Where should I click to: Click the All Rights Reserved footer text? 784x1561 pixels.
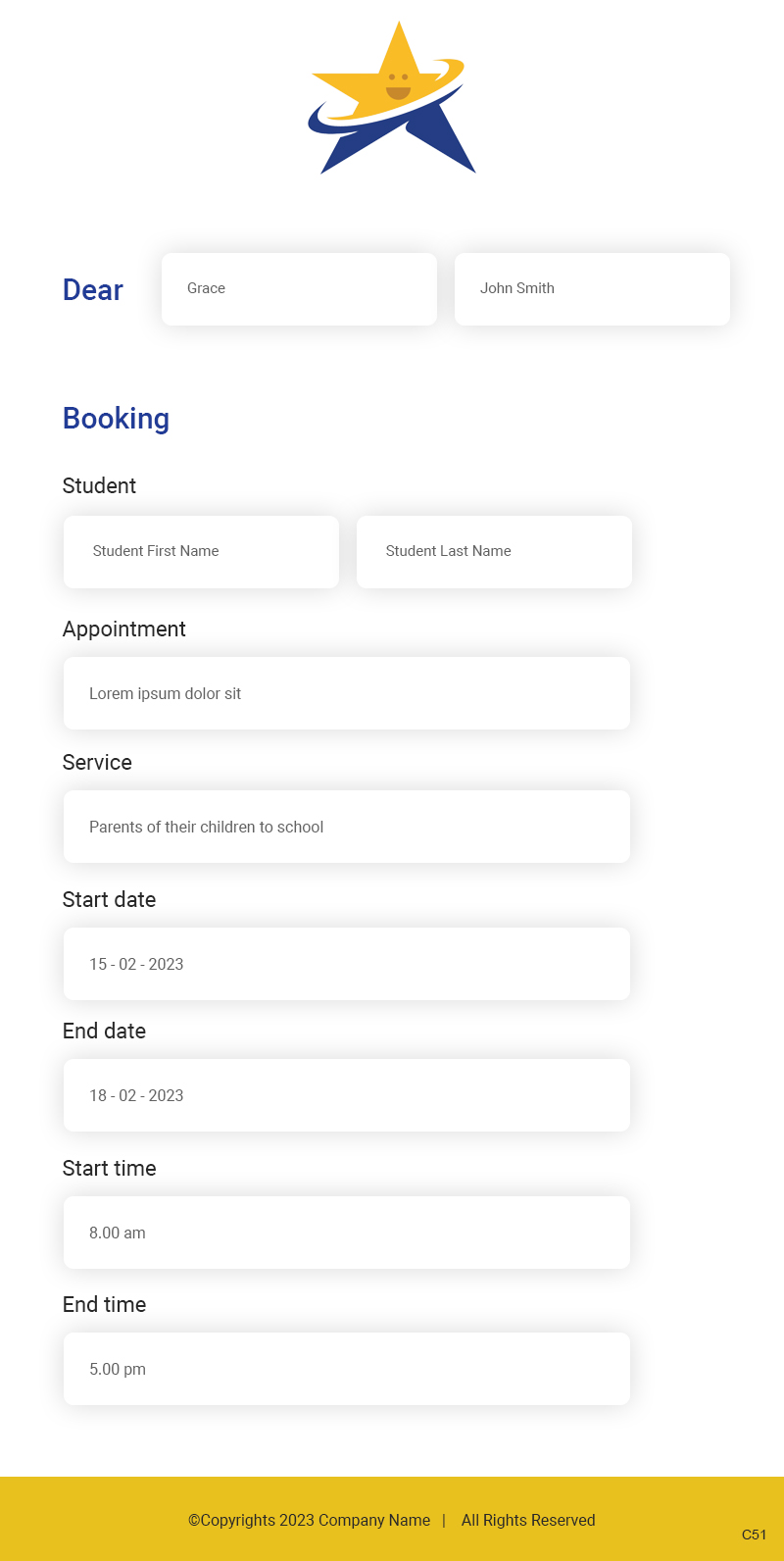(528, 1520)
